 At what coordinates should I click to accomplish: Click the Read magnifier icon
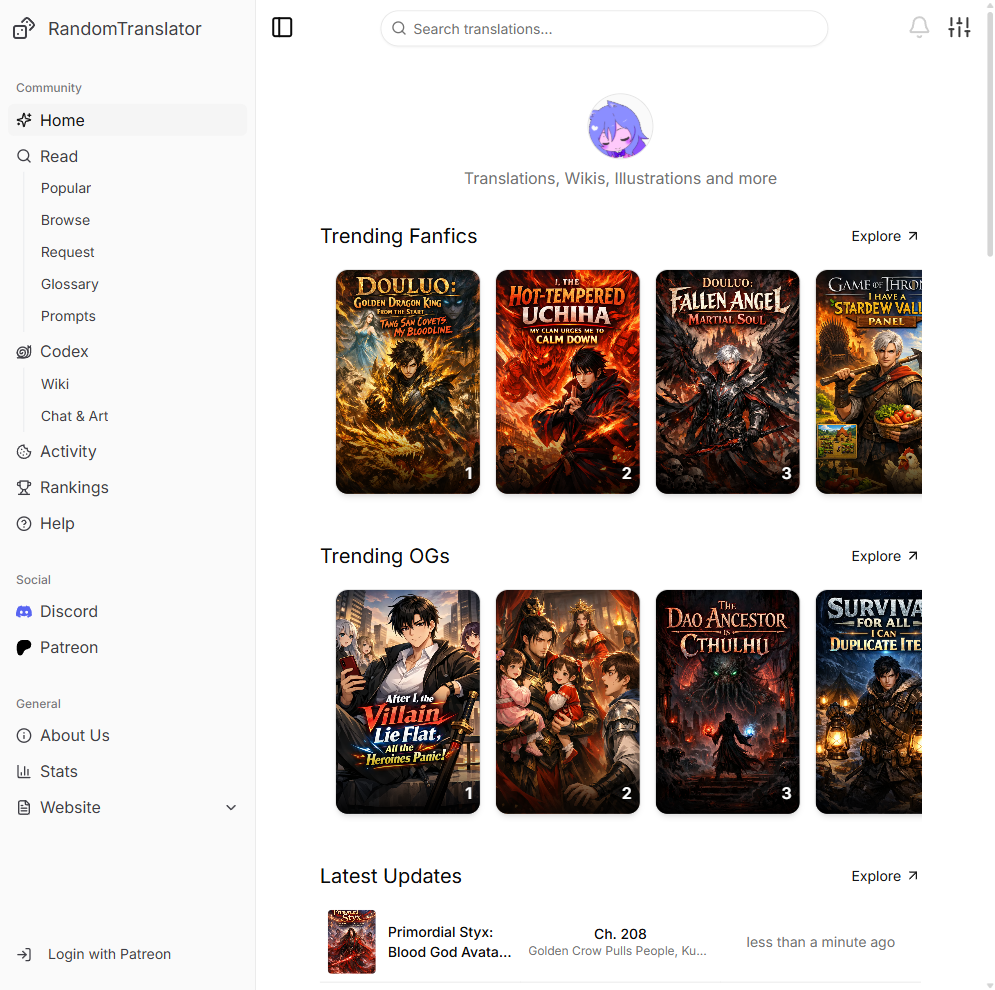24,156
